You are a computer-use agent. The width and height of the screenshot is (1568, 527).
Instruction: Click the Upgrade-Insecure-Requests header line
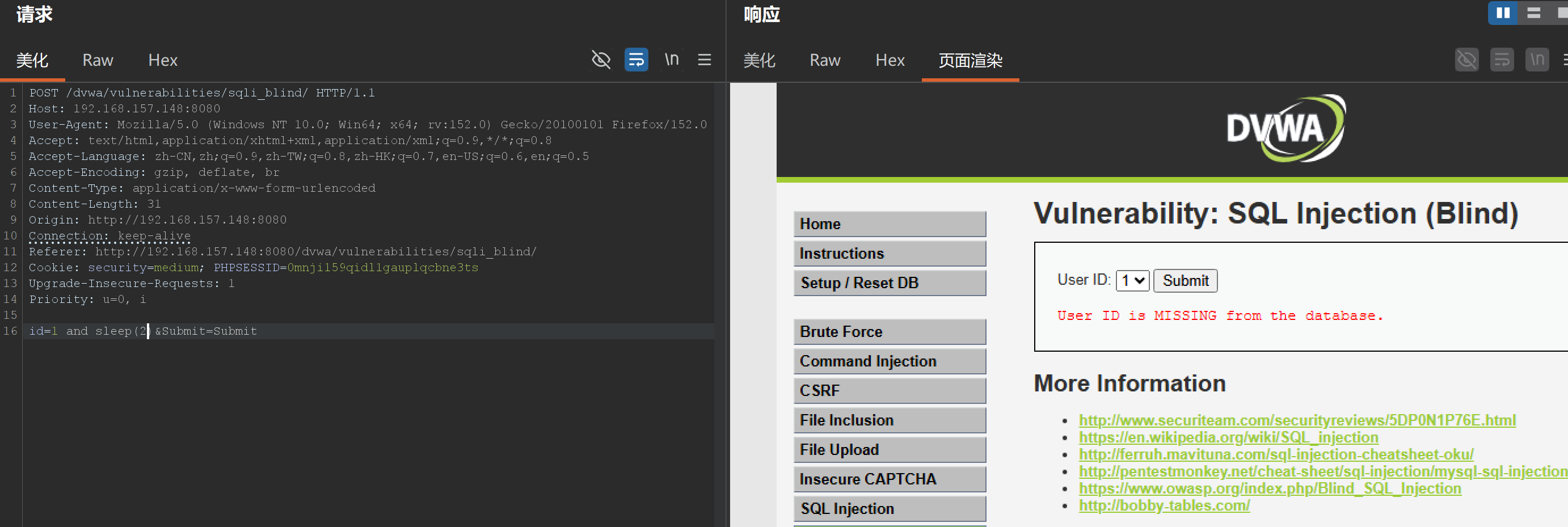pos(132,283)
